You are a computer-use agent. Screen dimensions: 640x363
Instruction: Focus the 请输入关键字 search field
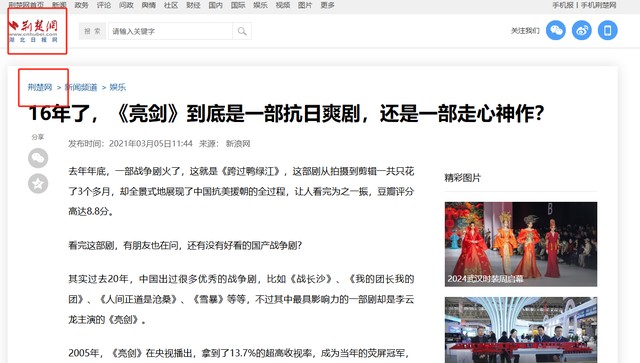click(170, 31)
